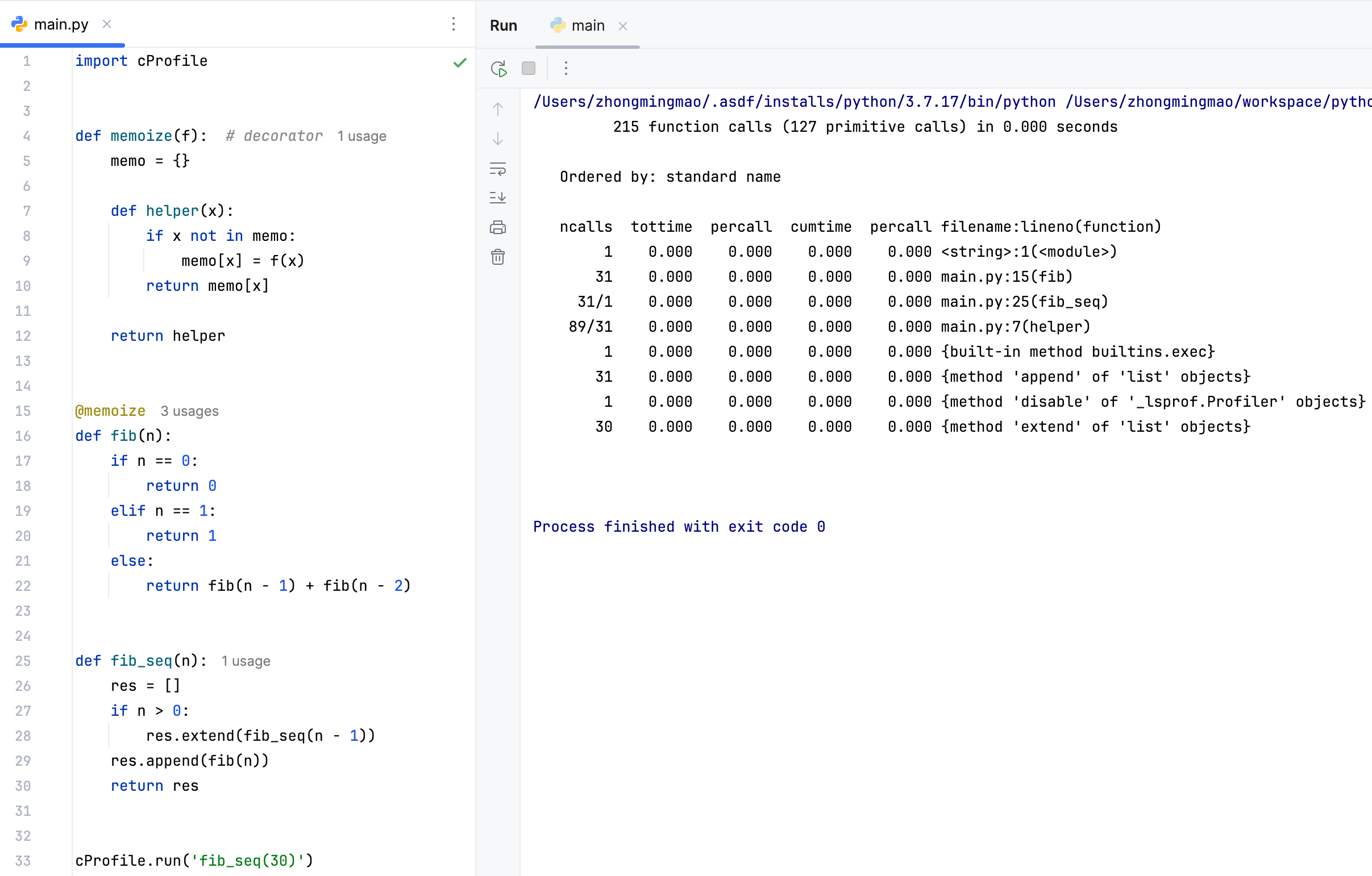Click the '1 usage' hint beside memoize
This screenshot has height=876, width=1372.
point(362,136)
